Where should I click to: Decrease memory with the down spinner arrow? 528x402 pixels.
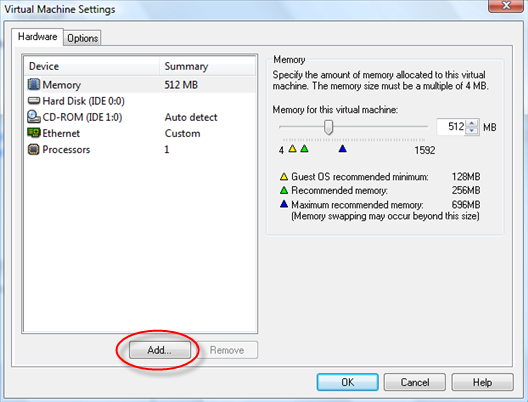[472, 131]
